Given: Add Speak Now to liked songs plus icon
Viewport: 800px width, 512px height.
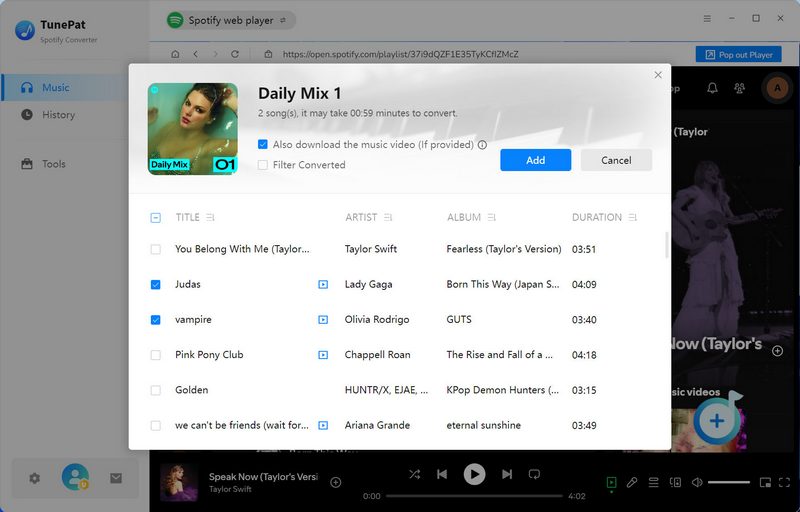Looking at the screenshot, I should (x=336, y=482).
